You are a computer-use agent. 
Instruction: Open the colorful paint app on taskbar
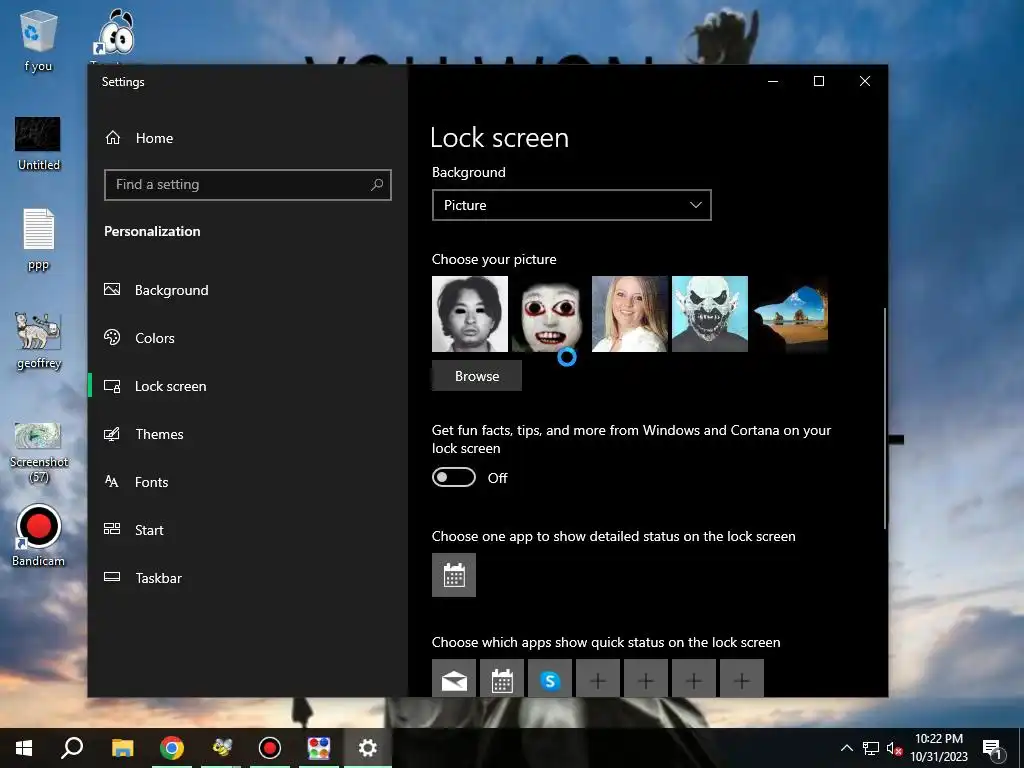point(319,748)
